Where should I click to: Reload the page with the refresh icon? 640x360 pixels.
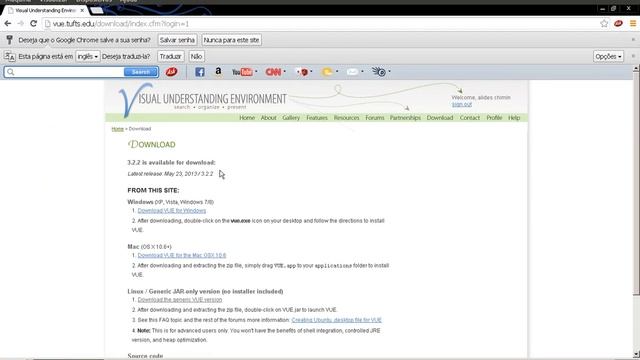33,24
